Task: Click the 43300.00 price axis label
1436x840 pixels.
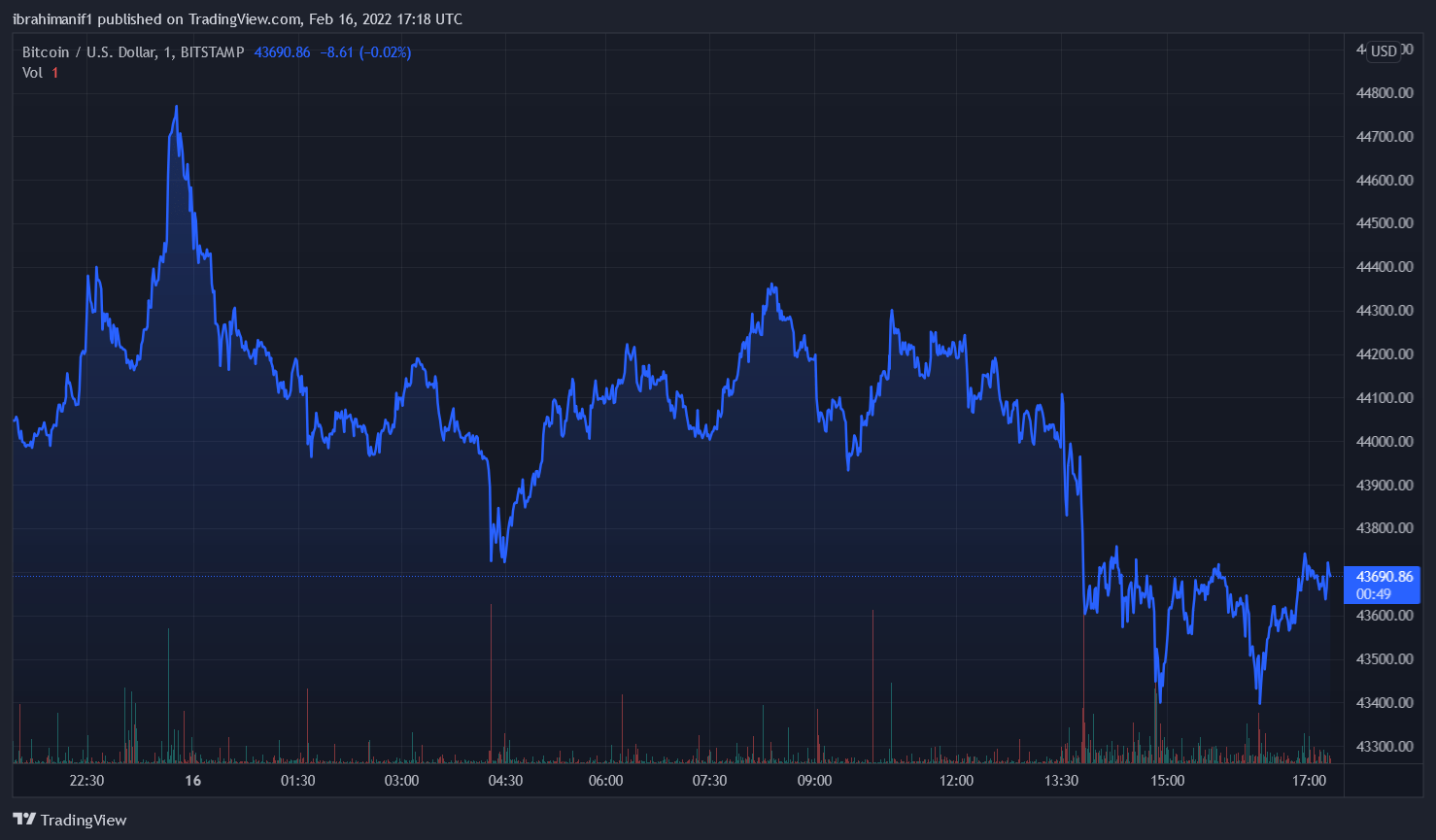Action: [1384, 747]
